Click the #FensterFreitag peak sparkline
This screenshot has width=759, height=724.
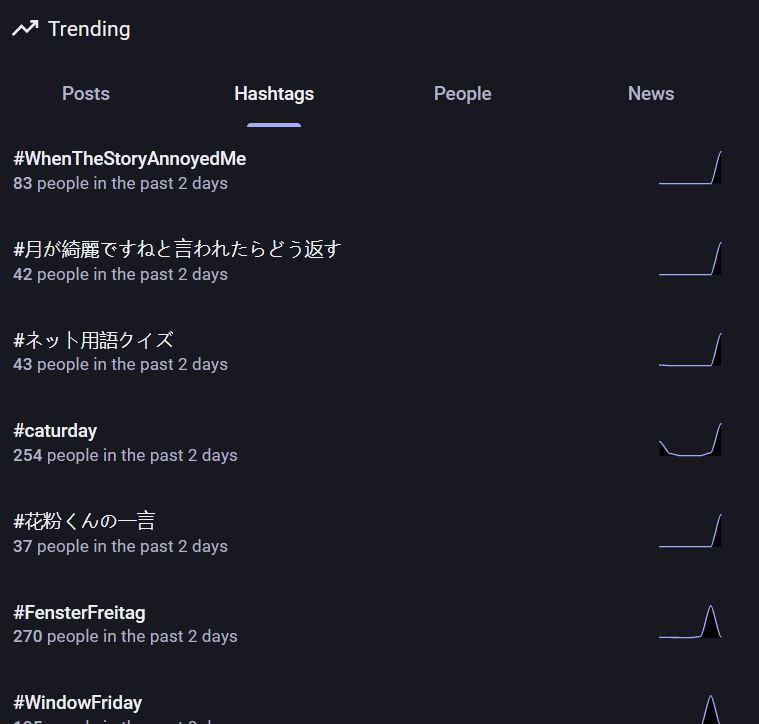690,622
